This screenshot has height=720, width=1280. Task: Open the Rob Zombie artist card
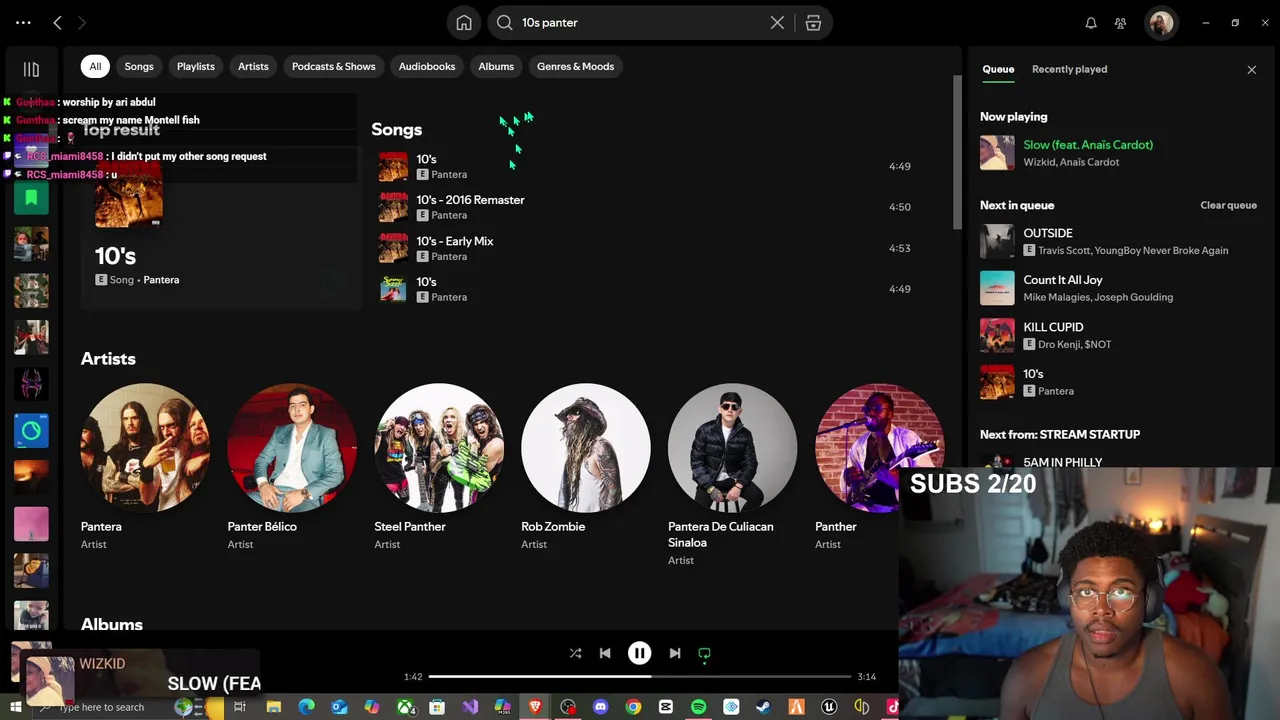coord(585,466)
